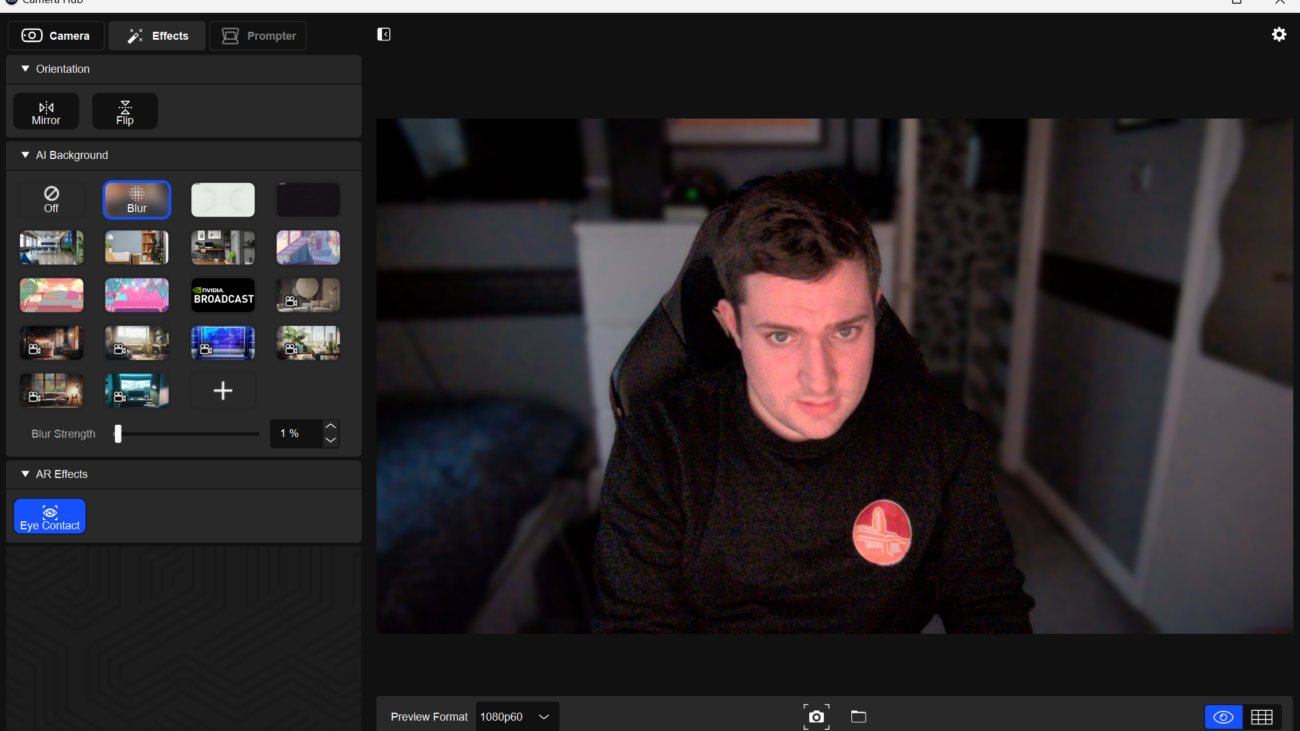Increase Blur Strength with the up arrow

coord(331,427)
